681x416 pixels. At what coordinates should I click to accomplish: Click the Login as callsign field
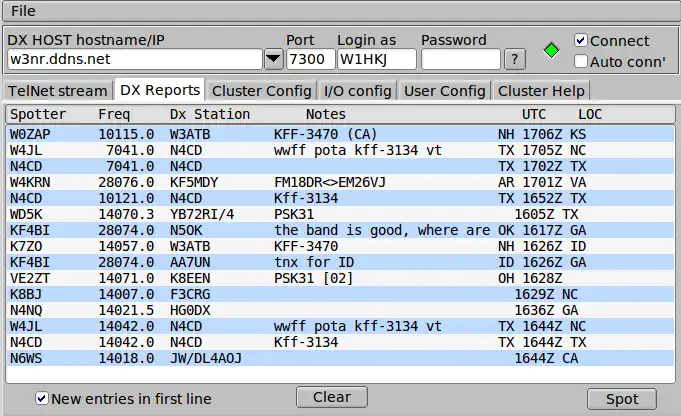(376, 59)
